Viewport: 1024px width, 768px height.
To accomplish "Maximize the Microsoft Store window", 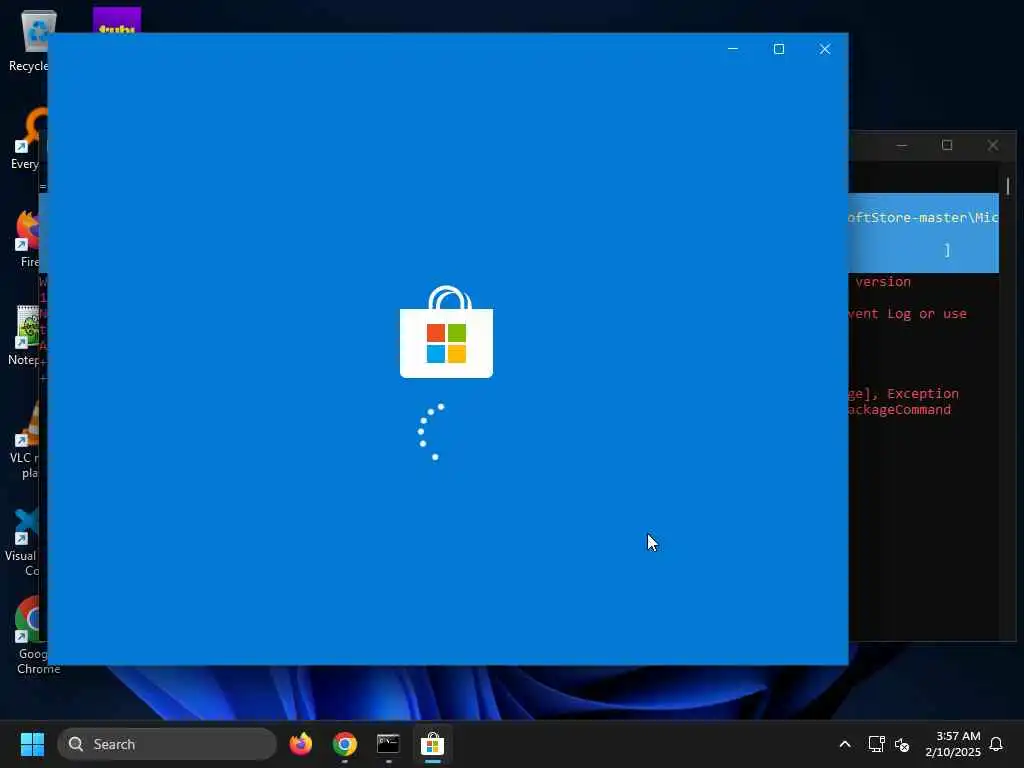I will click(x=778, y=49).
